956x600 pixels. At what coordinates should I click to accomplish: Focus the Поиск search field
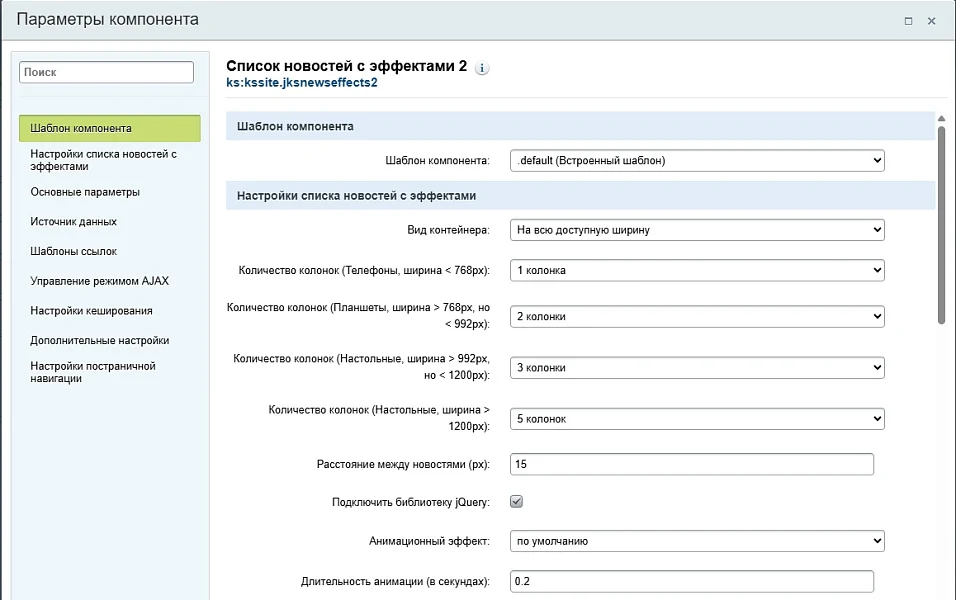coord(106,72)
